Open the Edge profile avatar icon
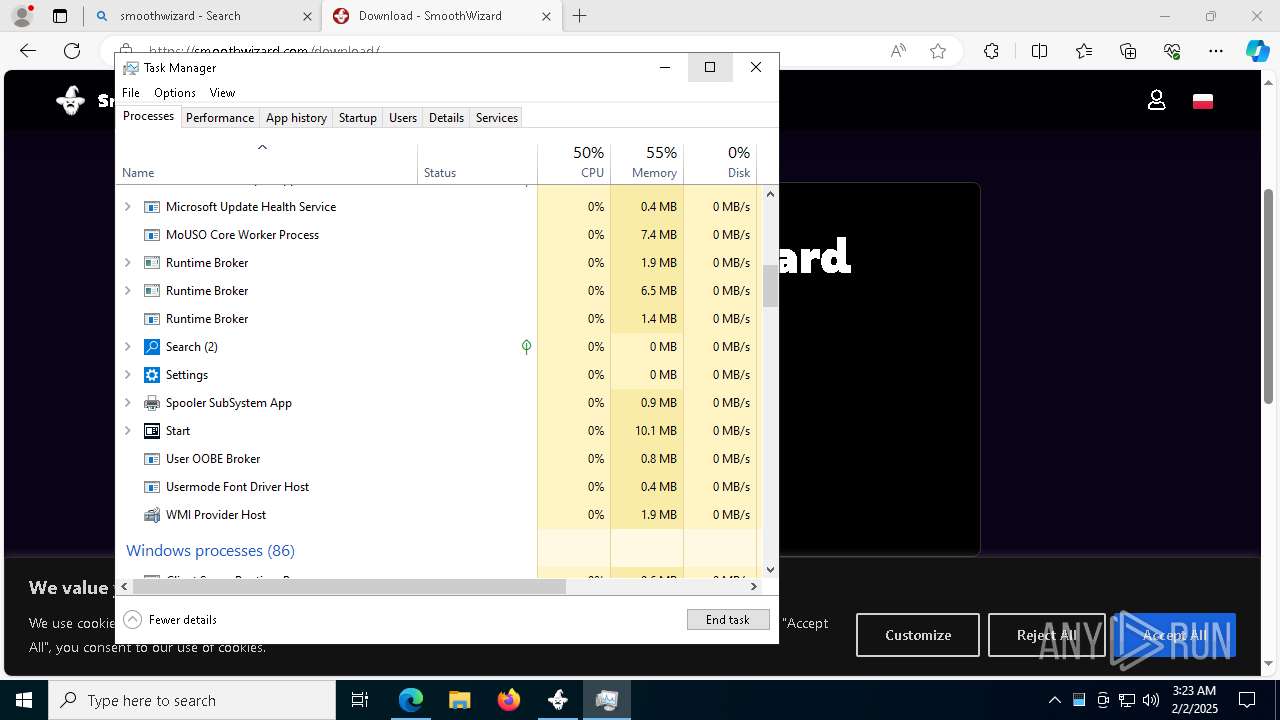 click(22, 16)
